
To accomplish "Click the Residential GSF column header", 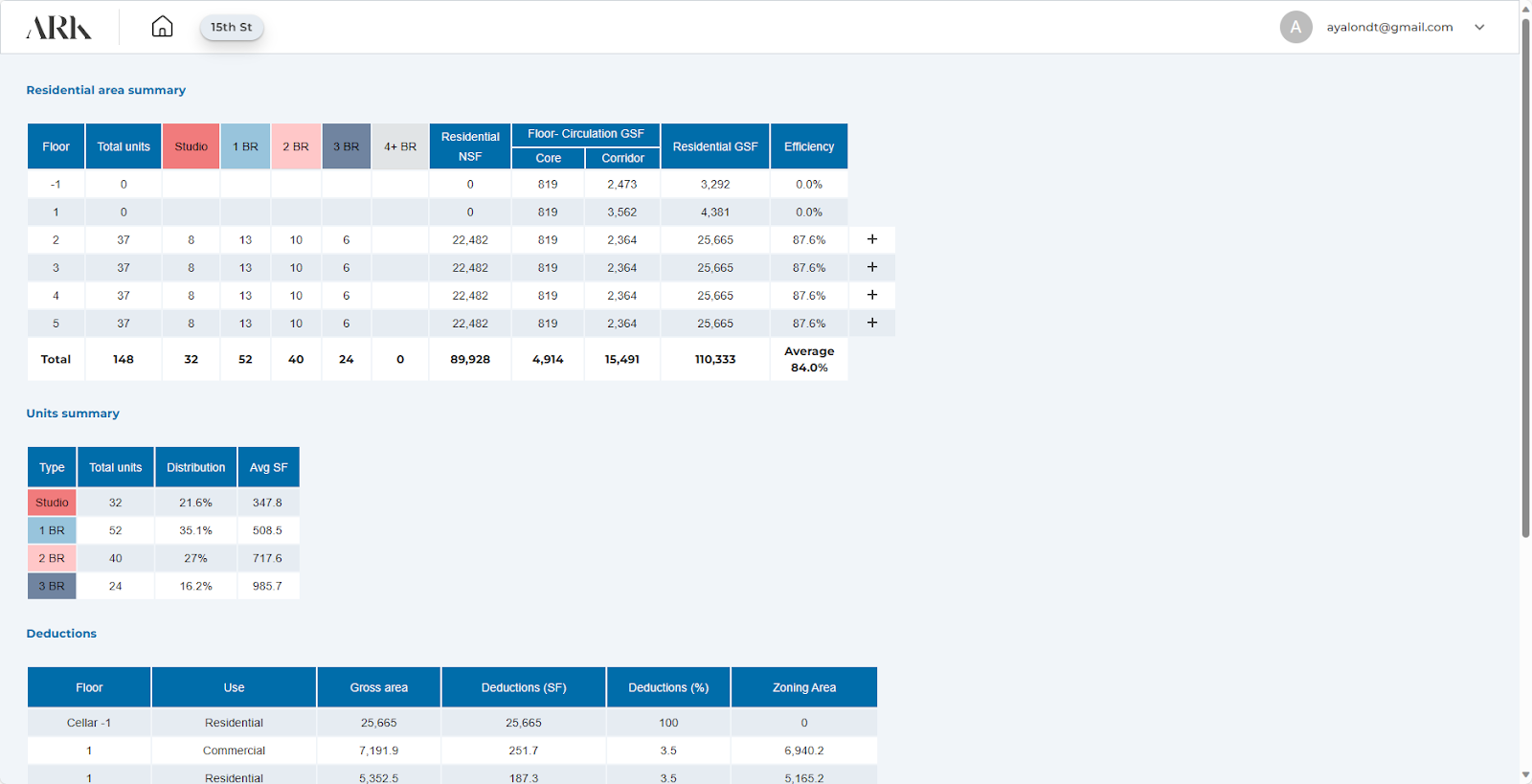I will point(714,146).
